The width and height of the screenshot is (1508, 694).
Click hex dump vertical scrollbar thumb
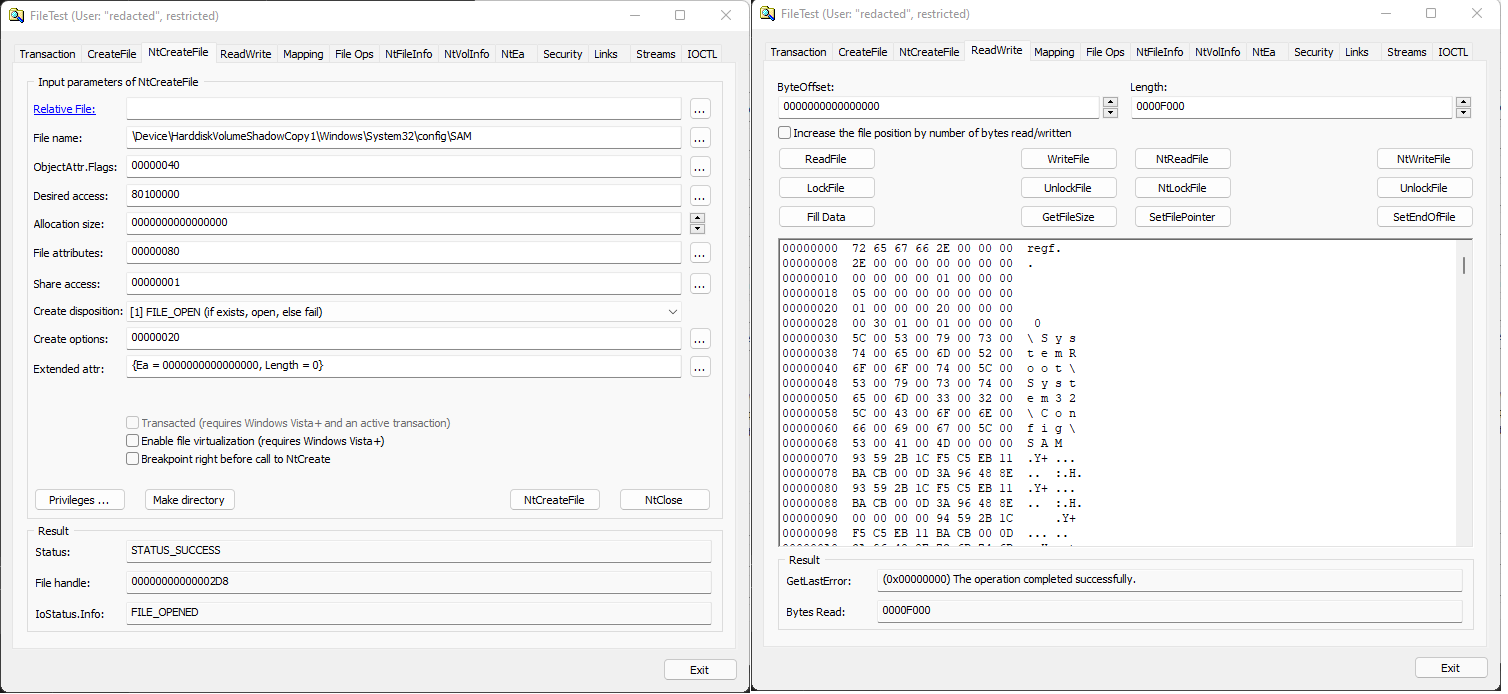pos(1464,265)
